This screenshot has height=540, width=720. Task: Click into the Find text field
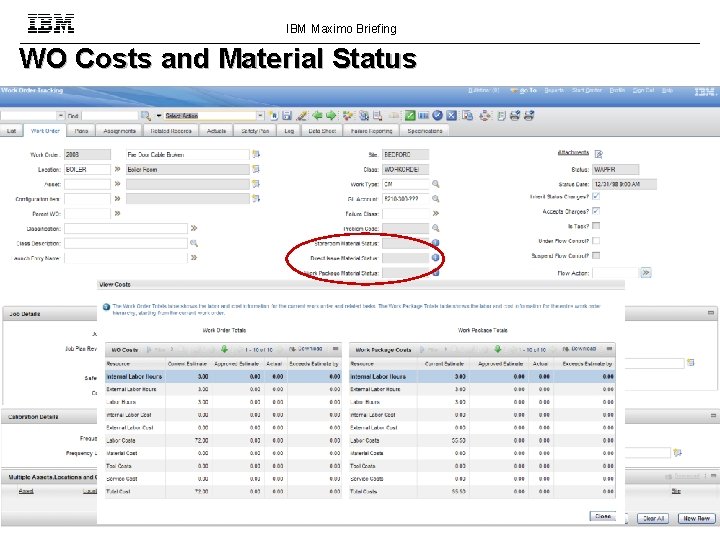(x=110, y=116)
